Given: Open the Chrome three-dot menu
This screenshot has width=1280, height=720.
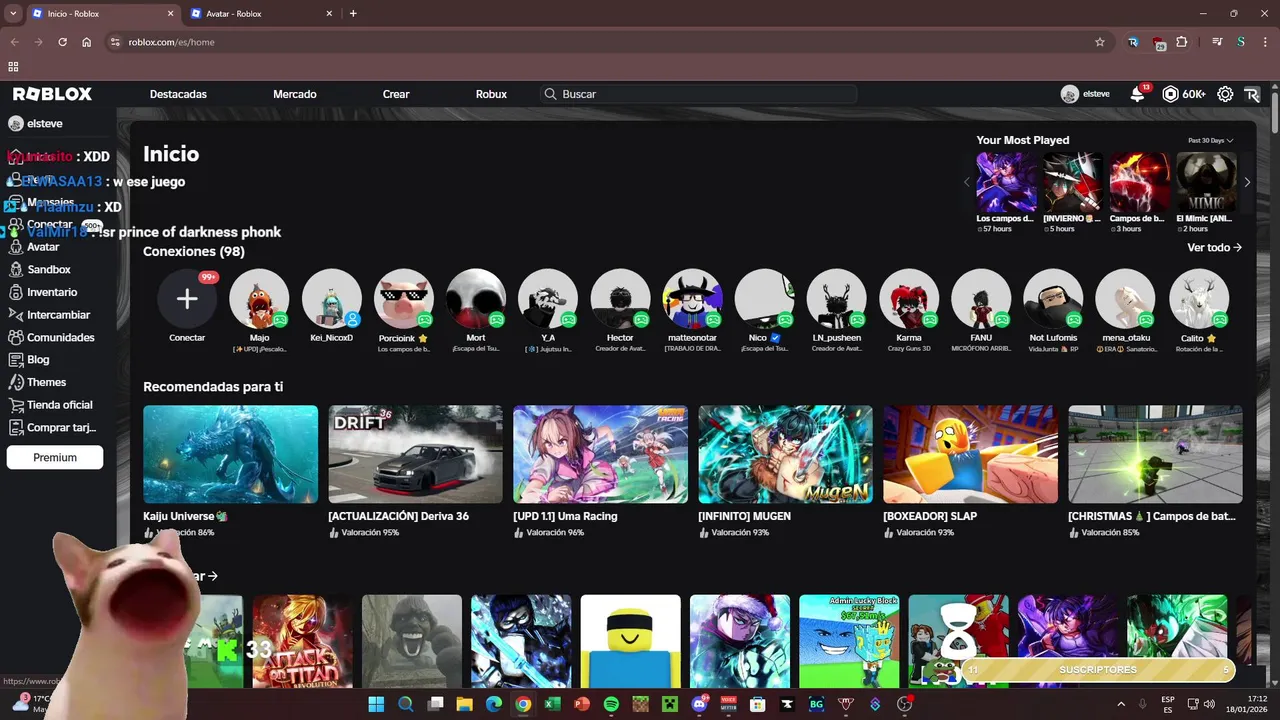Looking at the screenshot, I should tap(1264, 42).
